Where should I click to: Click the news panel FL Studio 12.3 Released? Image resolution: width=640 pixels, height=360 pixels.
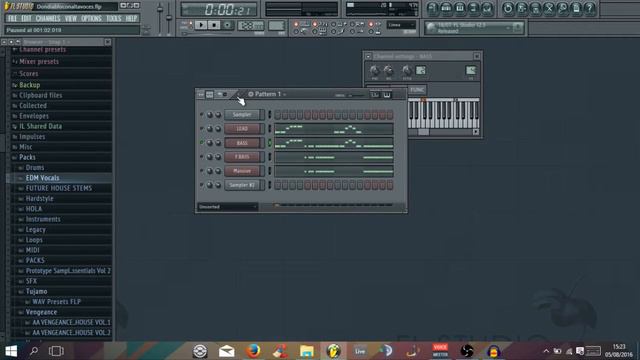pos(473,28)
